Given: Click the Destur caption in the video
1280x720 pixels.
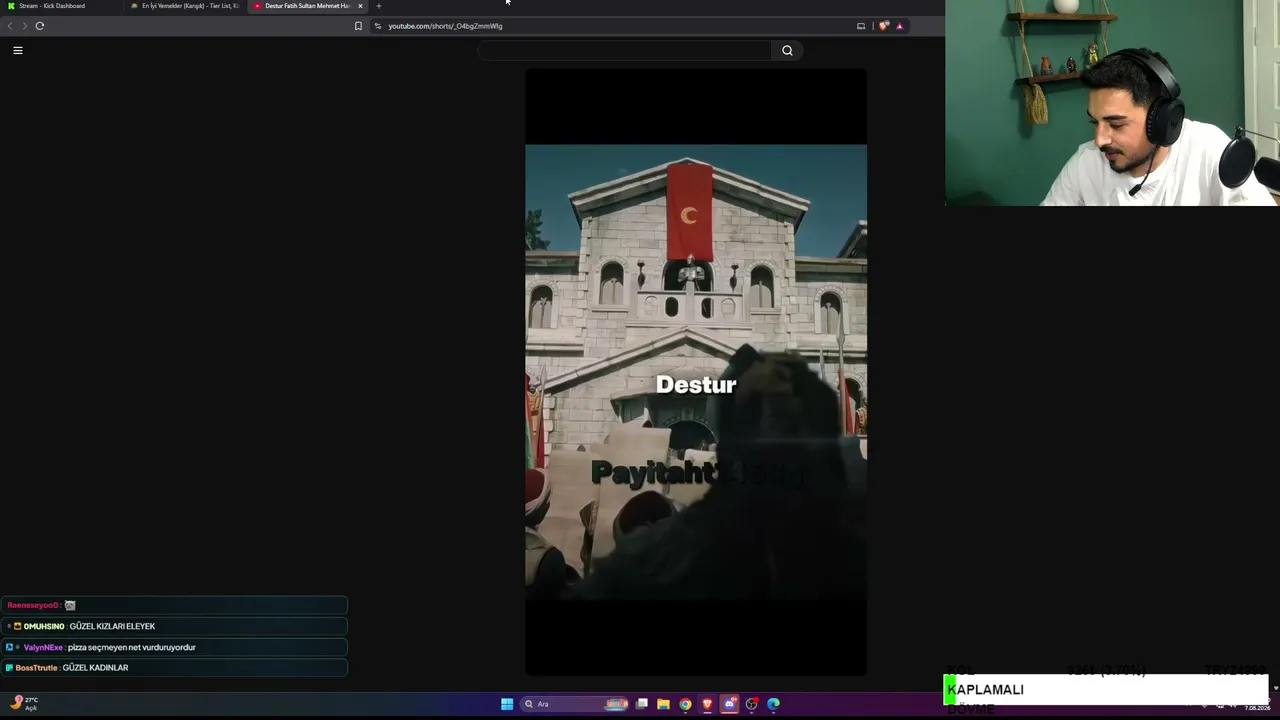Looking at the screenshot, I should (696, 385).
